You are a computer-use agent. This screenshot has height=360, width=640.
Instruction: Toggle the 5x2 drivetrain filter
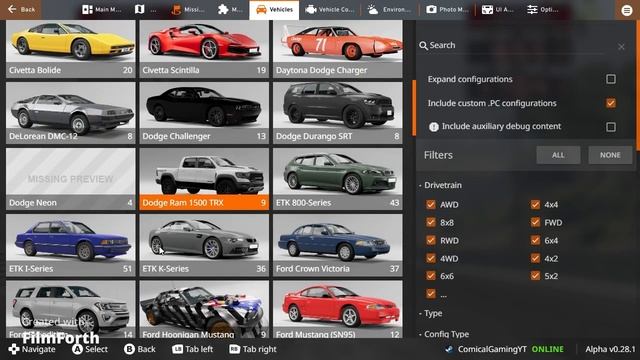535,276
